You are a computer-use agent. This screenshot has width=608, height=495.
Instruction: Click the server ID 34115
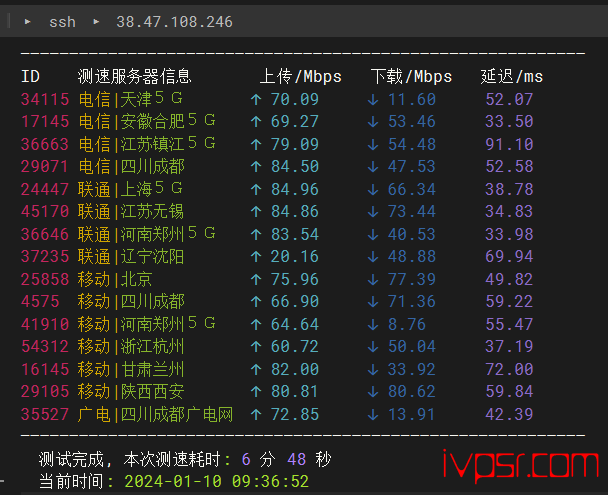point(45,99)
